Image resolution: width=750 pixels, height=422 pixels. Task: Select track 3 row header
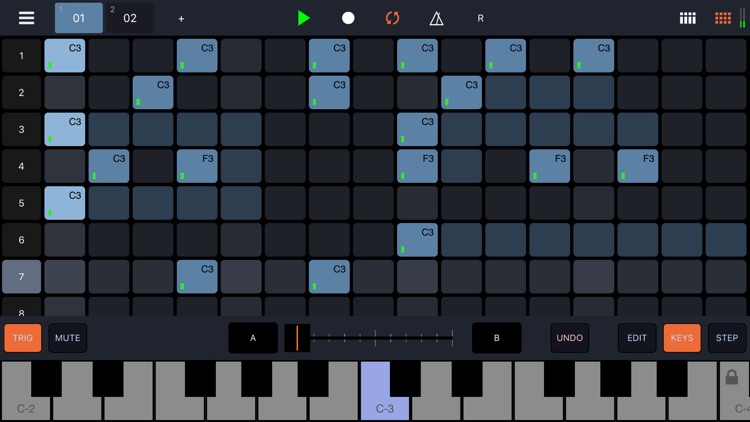21,130
